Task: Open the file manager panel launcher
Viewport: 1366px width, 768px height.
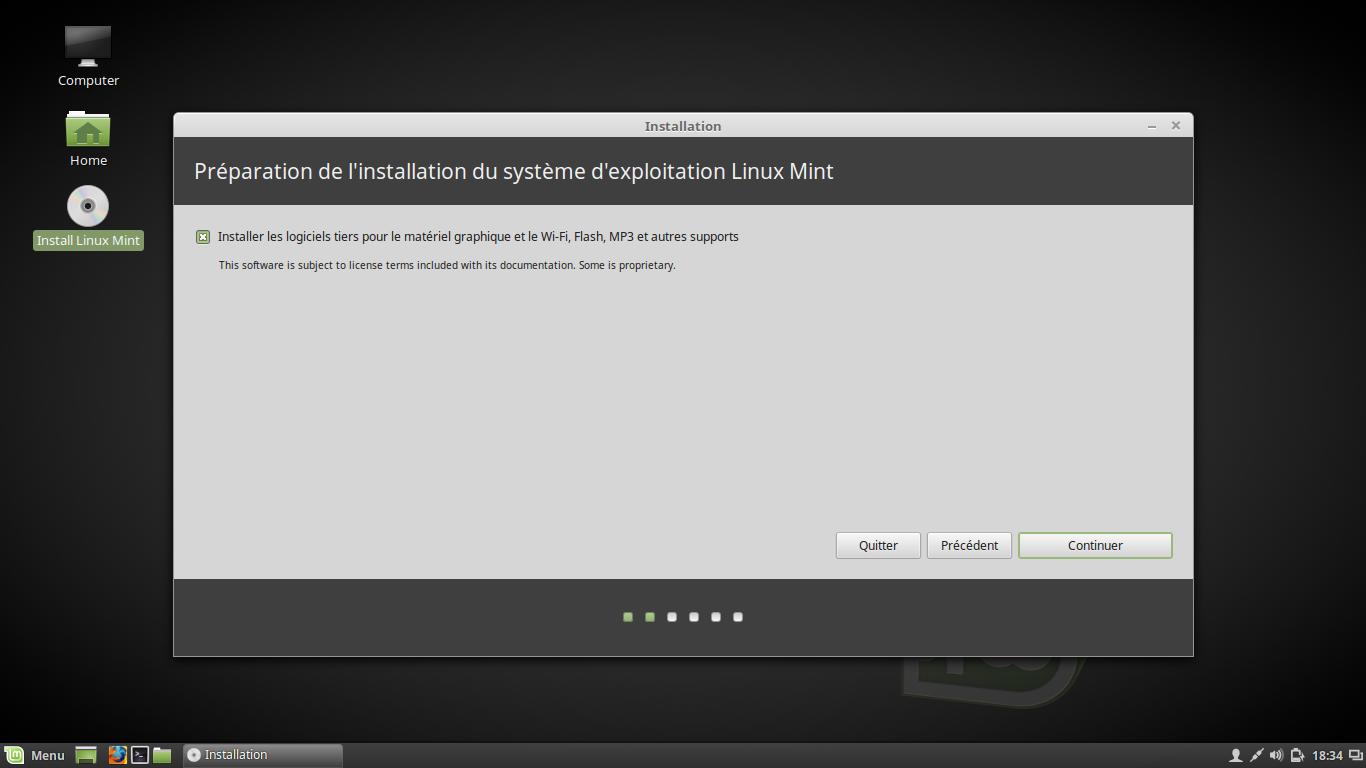Action: click(x=162, y=755)
